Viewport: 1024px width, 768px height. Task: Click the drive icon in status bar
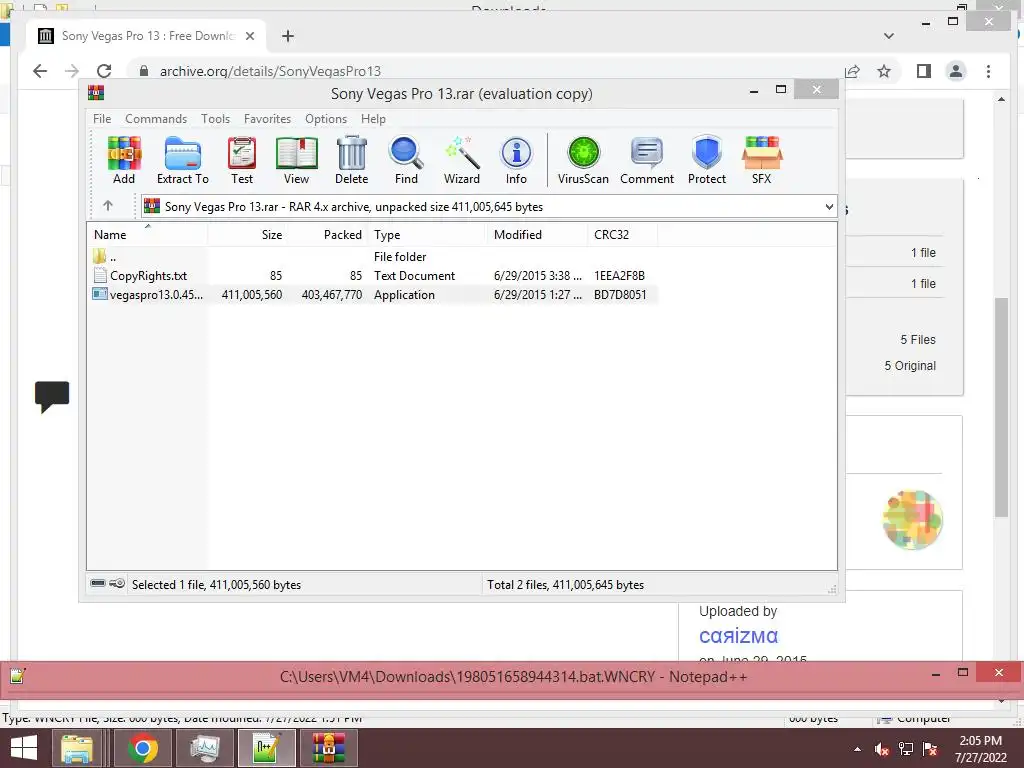(x=98, y=583)
